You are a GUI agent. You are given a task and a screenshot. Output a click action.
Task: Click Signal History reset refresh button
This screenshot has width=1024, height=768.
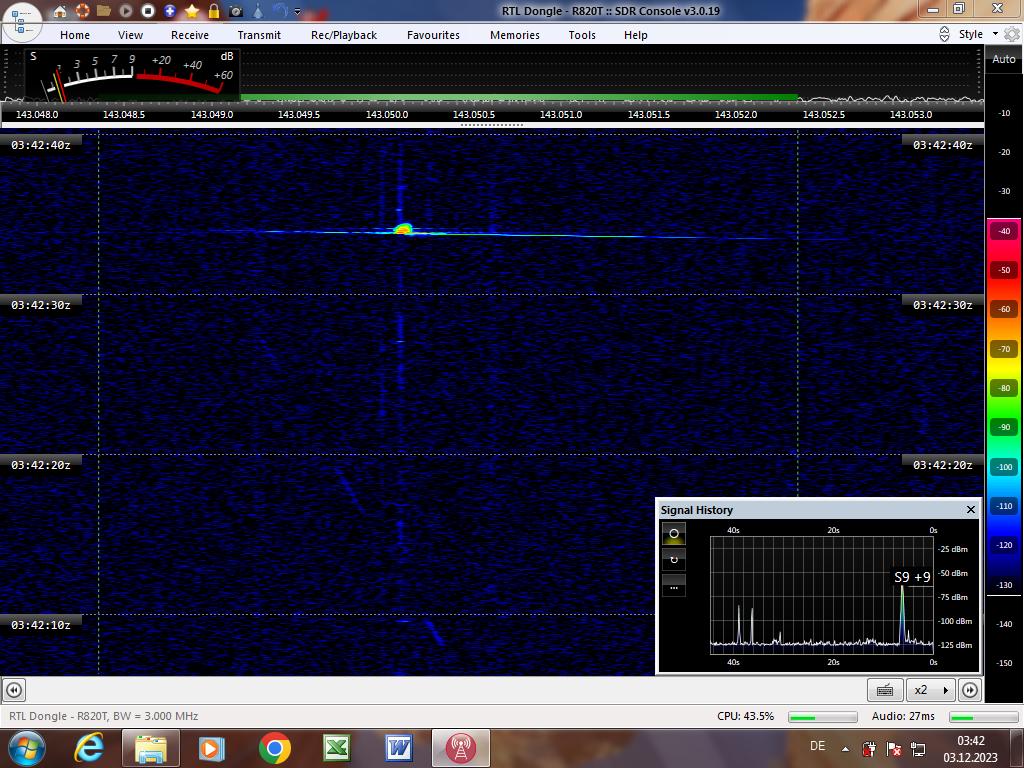(674, 560)
